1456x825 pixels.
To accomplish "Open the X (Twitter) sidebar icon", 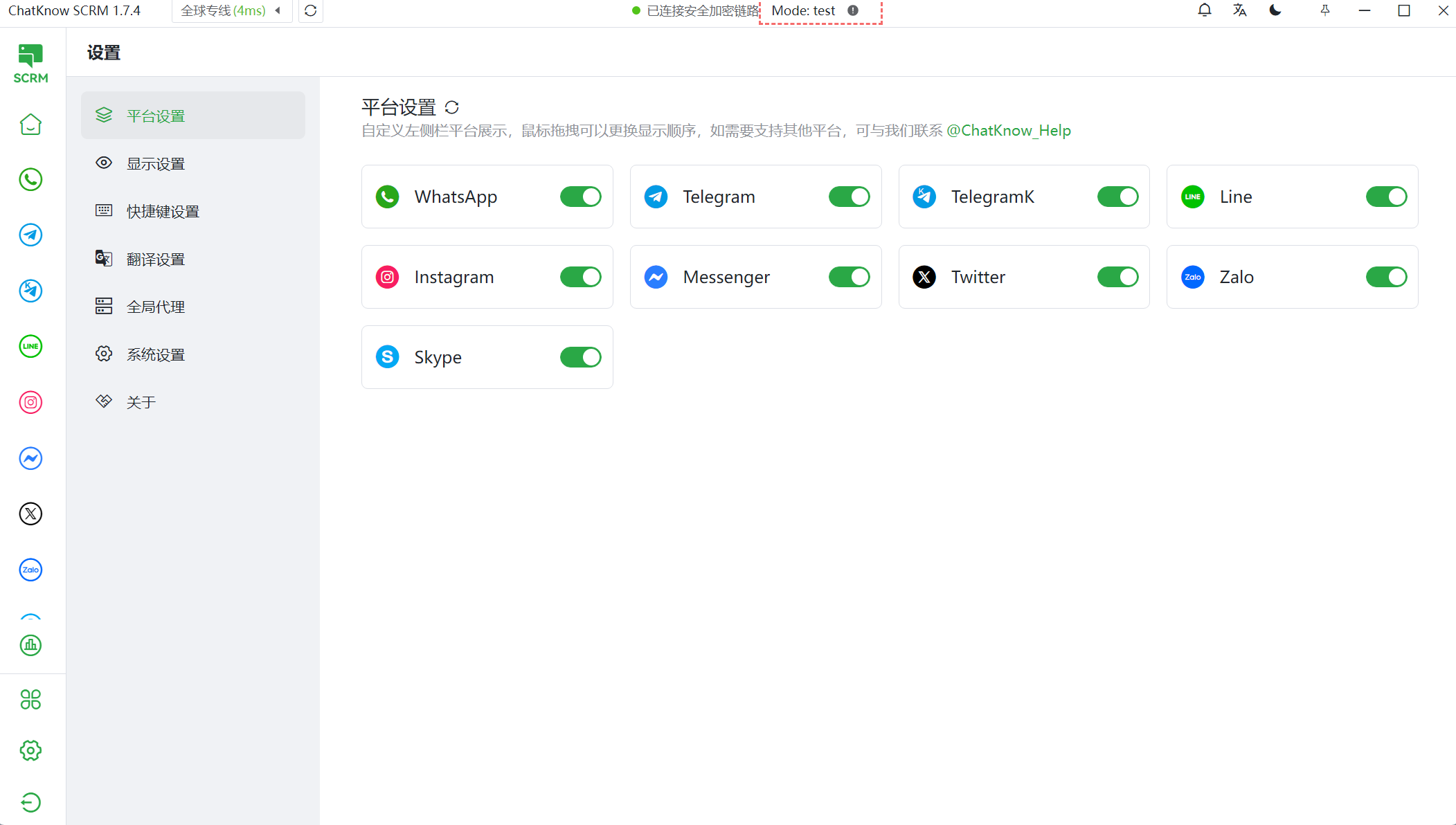I will 30,514.
